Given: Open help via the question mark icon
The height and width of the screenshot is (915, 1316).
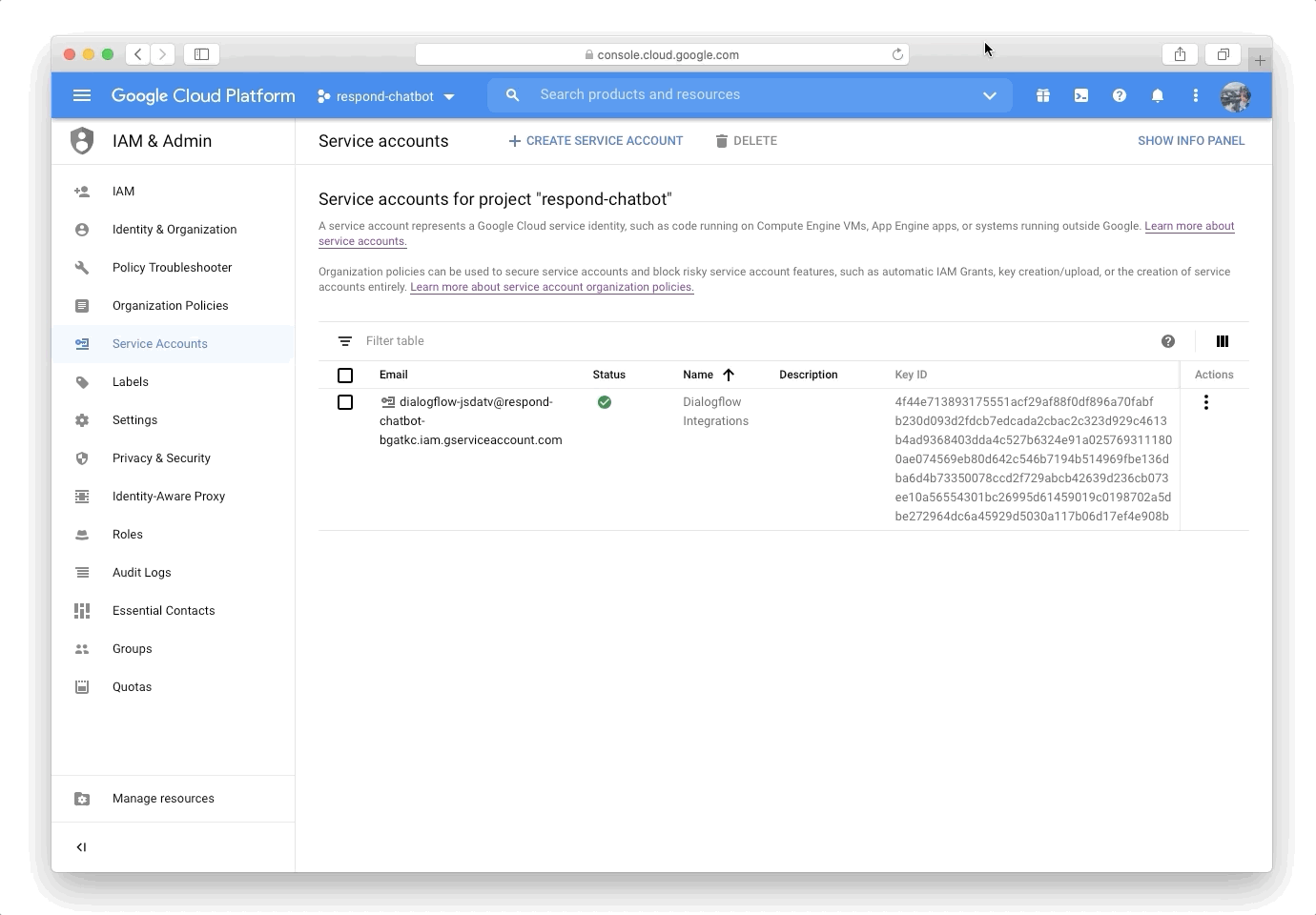Looking at the screenshot, I should 1120,95.
